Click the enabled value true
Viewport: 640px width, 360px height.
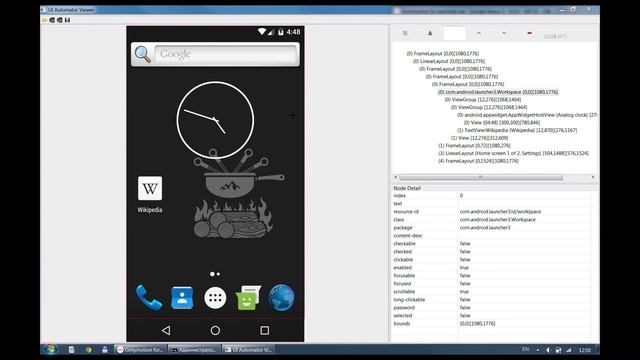464,267
